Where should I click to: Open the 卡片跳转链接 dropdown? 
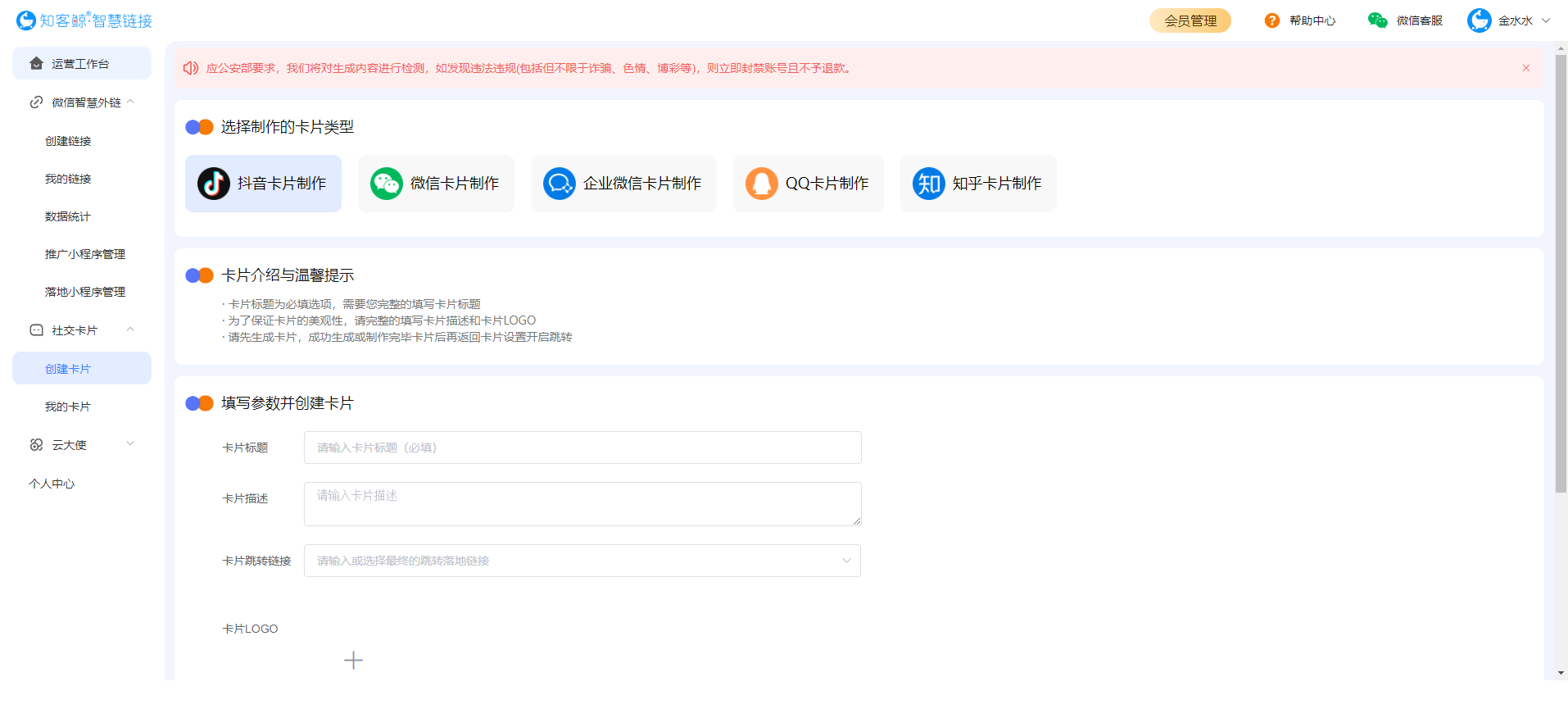click(846, 561)
